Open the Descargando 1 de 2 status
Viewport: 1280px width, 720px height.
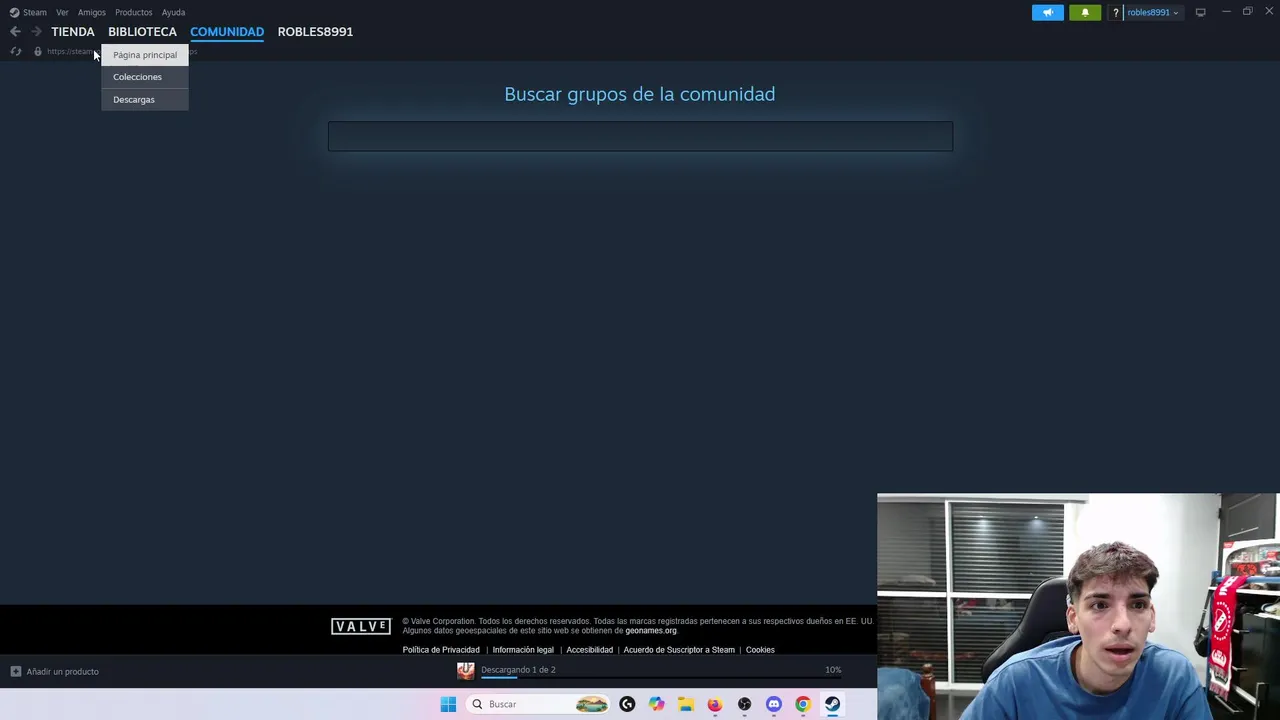point(518,670)
